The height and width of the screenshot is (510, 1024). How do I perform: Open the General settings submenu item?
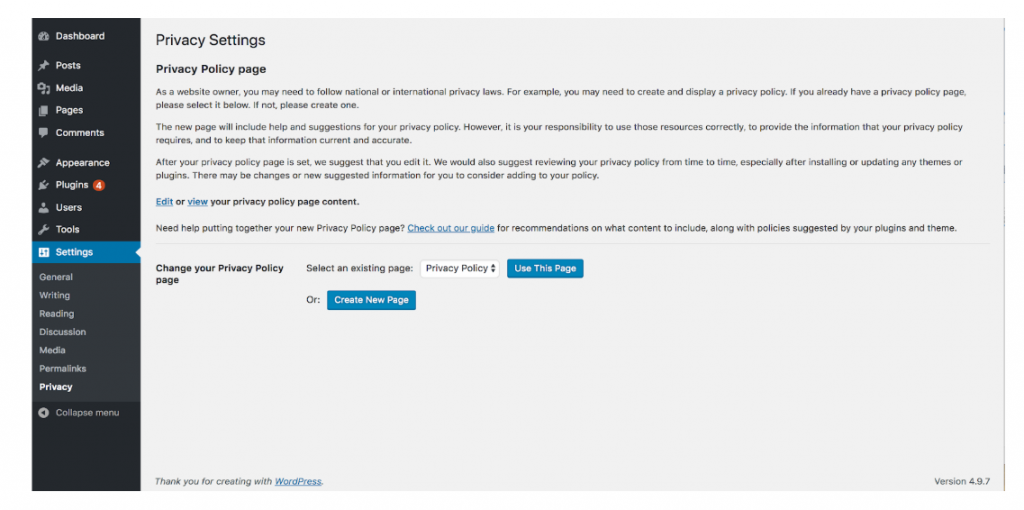[56, 277]
